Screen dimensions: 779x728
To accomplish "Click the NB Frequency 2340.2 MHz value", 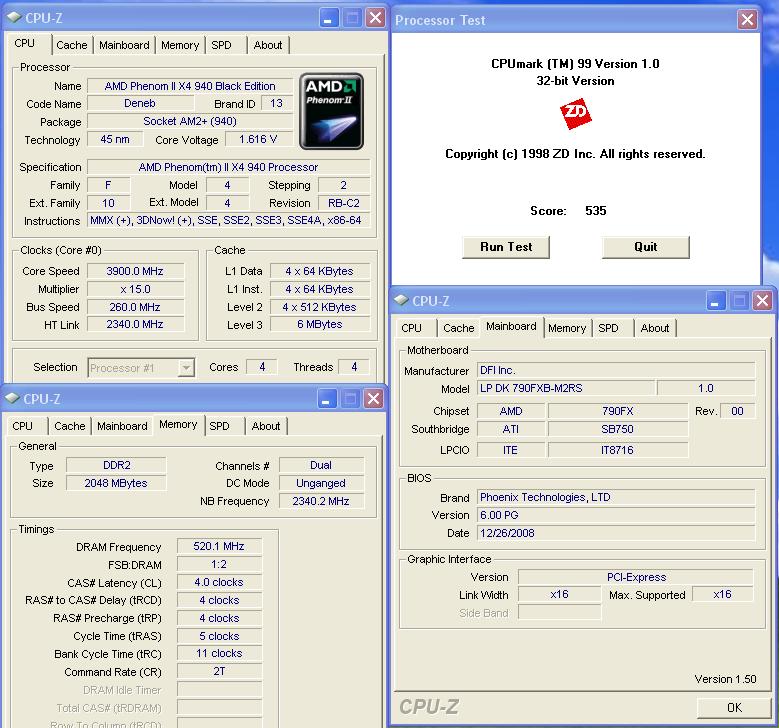I will (321, 501).
